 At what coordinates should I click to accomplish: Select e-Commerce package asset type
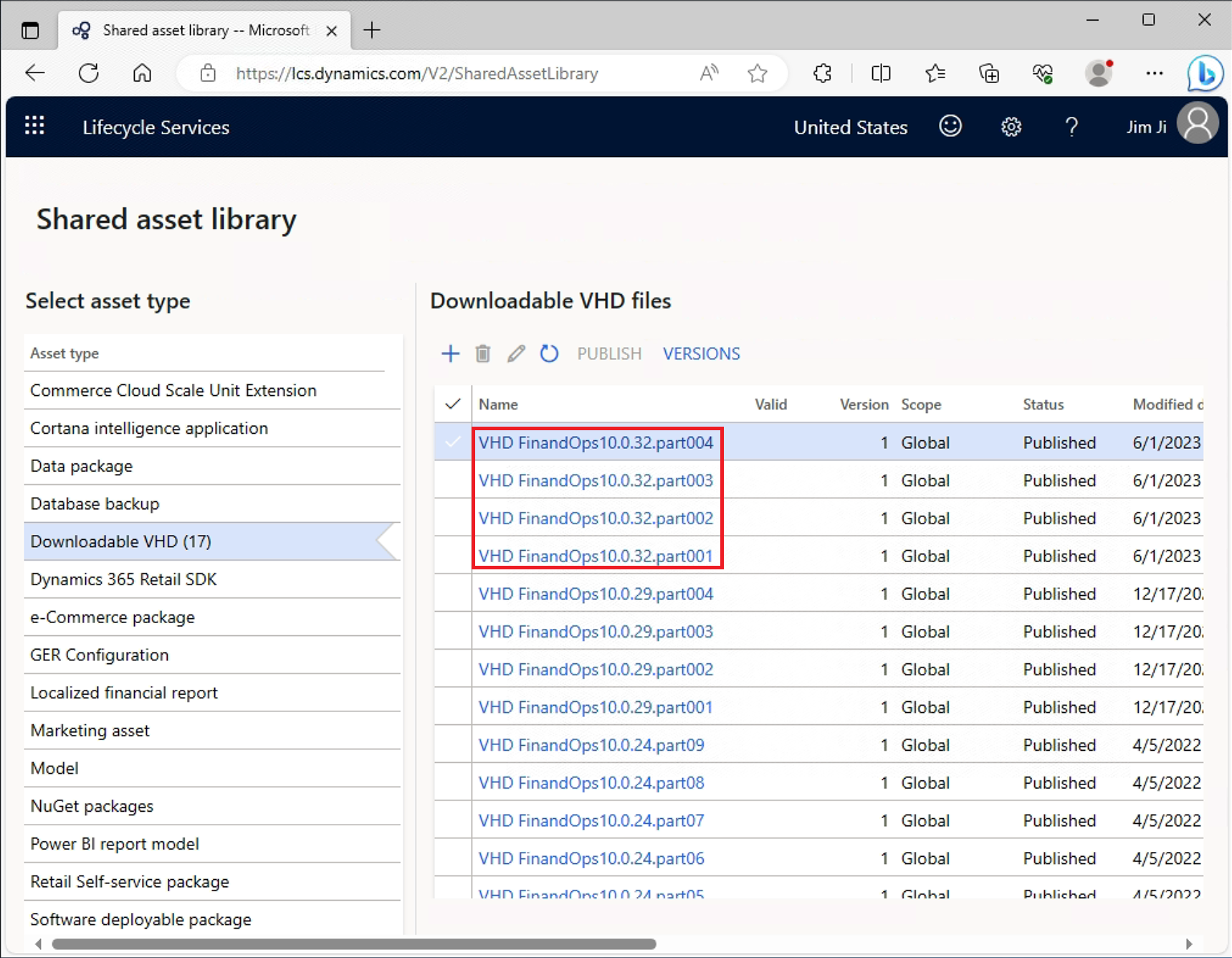point(212,617)
